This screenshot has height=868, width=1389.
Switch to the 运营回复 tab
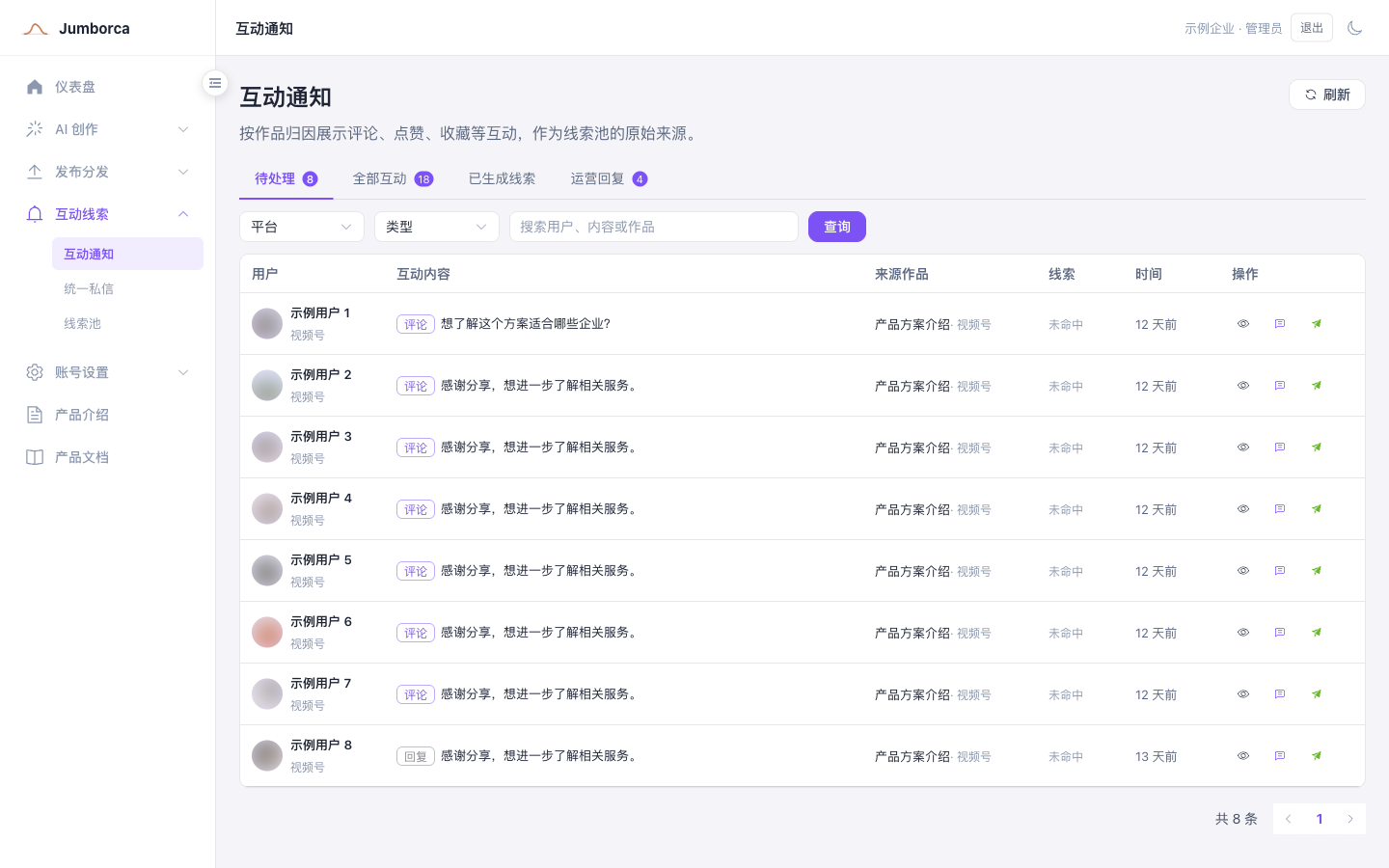(609, 178)
